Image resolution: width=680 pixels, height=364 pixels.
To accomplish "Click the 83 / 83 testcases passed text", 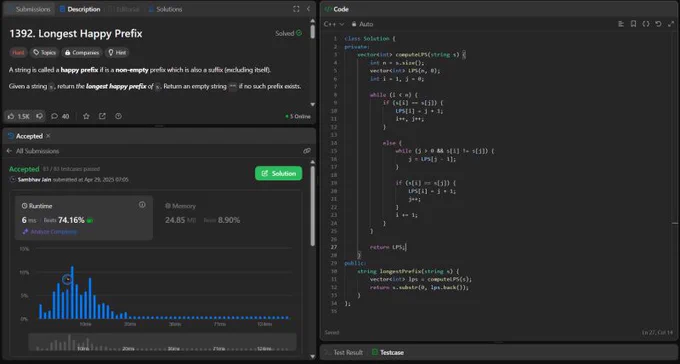I will tap(71, 169).
